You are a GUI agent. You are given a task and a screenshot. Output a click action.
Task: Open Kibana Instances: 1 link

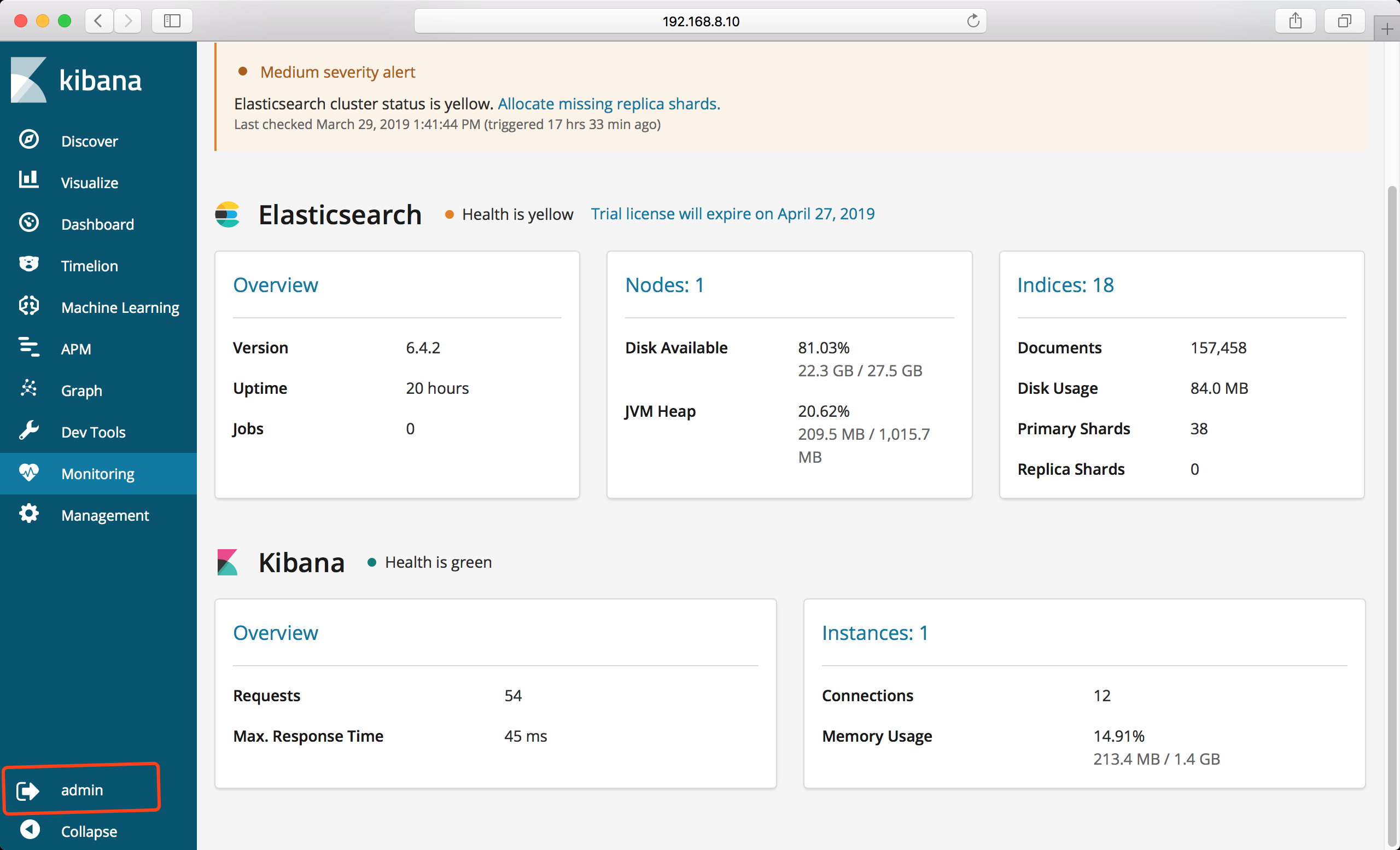(874, 633)
